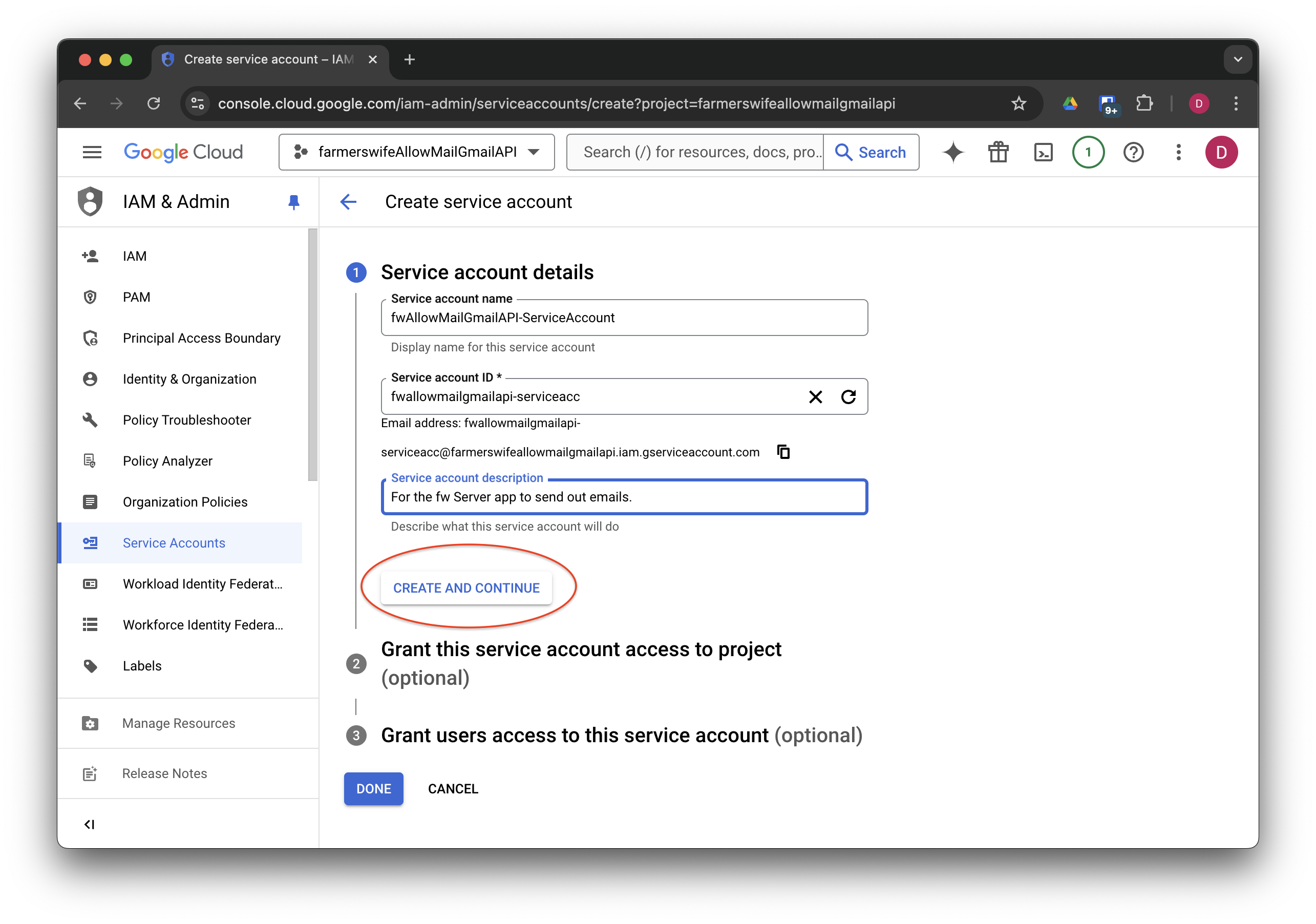Click the free trial gift icon
Screen dimensions: 1316x924
998,153
